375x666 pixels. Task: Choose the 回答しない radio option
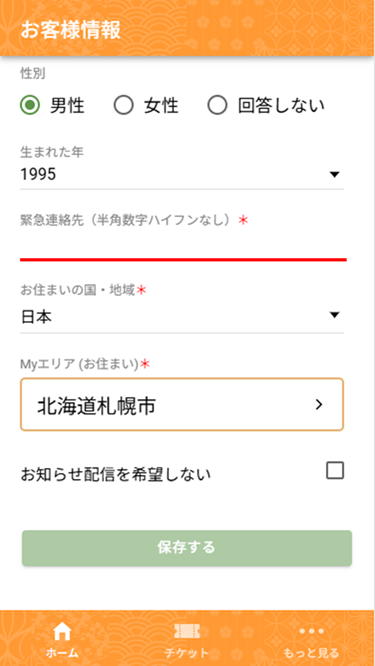217,105
